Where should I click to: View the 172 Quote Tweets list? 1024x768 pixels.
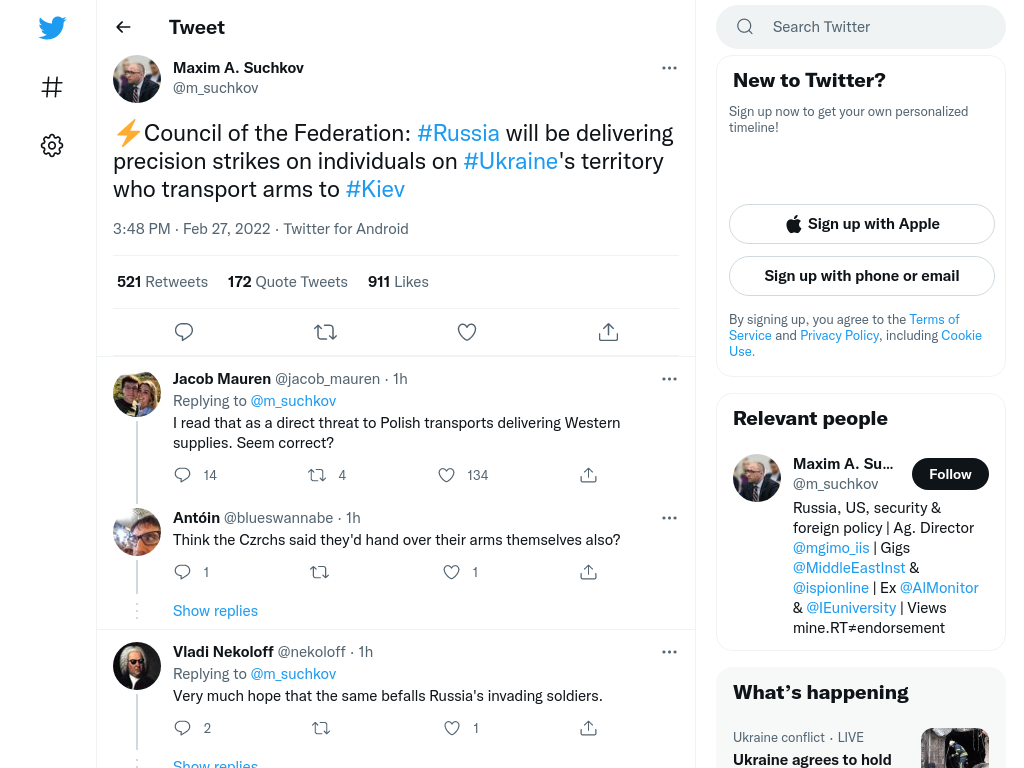(287, 281)
